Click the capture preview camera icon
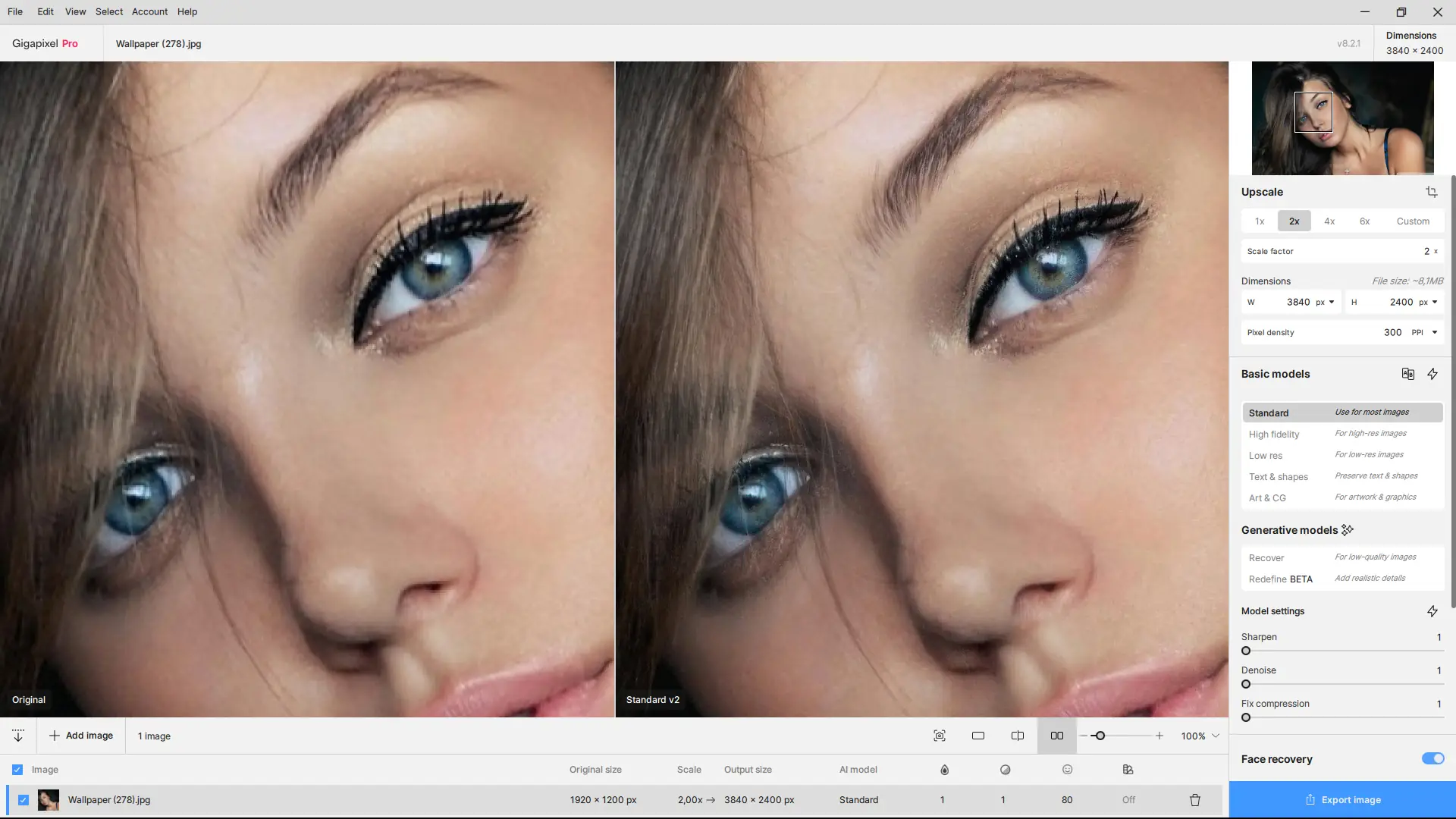The image size is (1456, 819). [940, 736]
